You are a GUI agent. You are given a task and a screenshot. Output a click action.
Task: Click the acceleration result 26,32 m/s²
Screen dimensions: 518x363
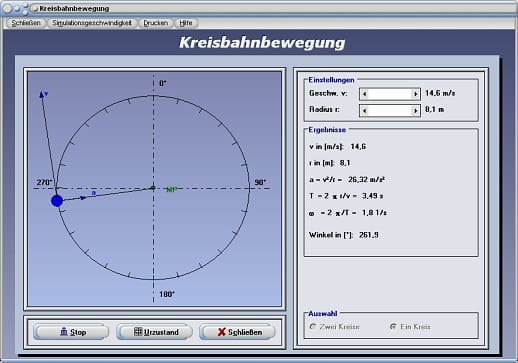tap(366, 179)
